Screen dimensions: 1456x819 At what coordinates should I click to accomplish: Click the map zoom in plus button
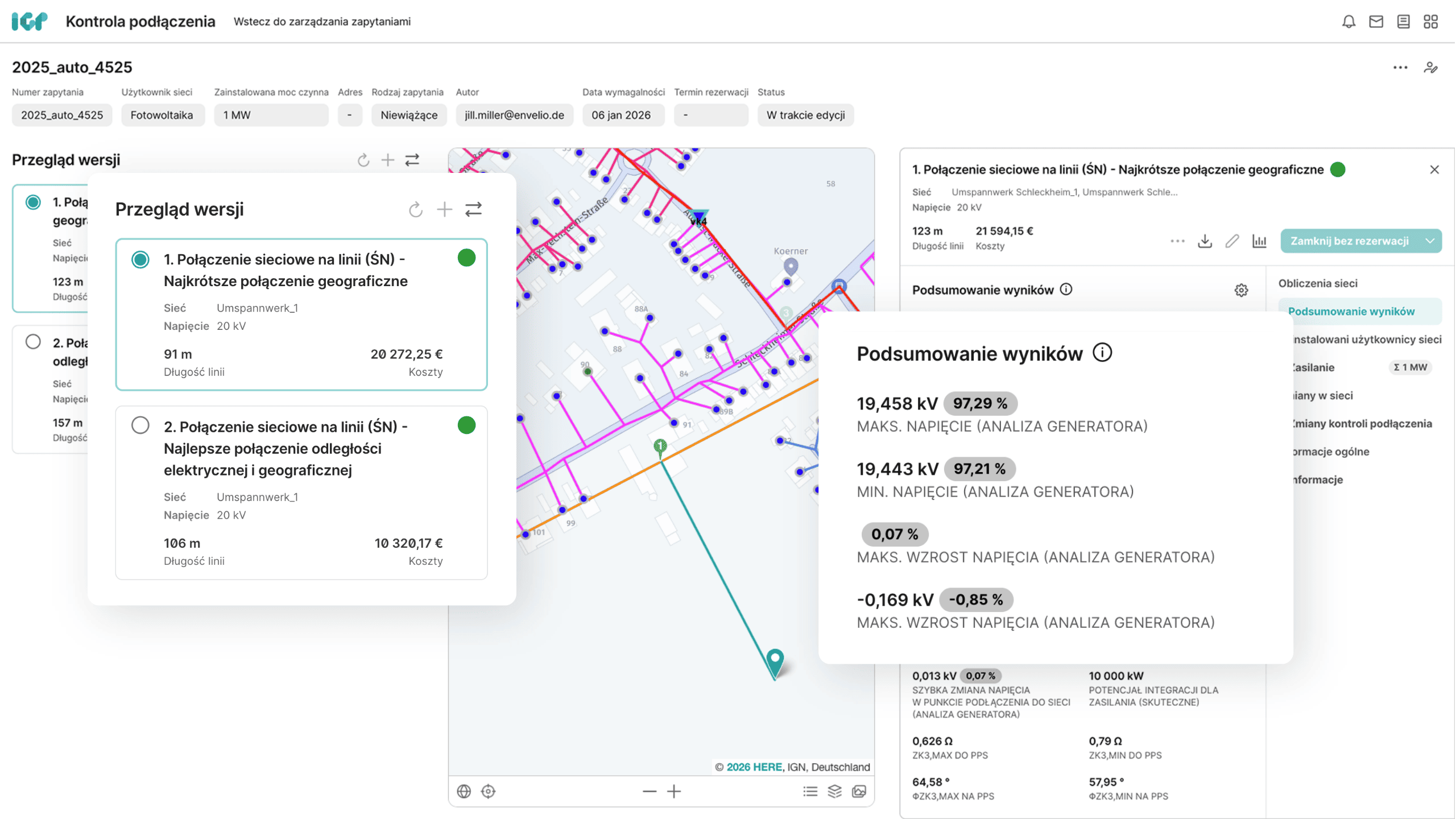point(674,791)
